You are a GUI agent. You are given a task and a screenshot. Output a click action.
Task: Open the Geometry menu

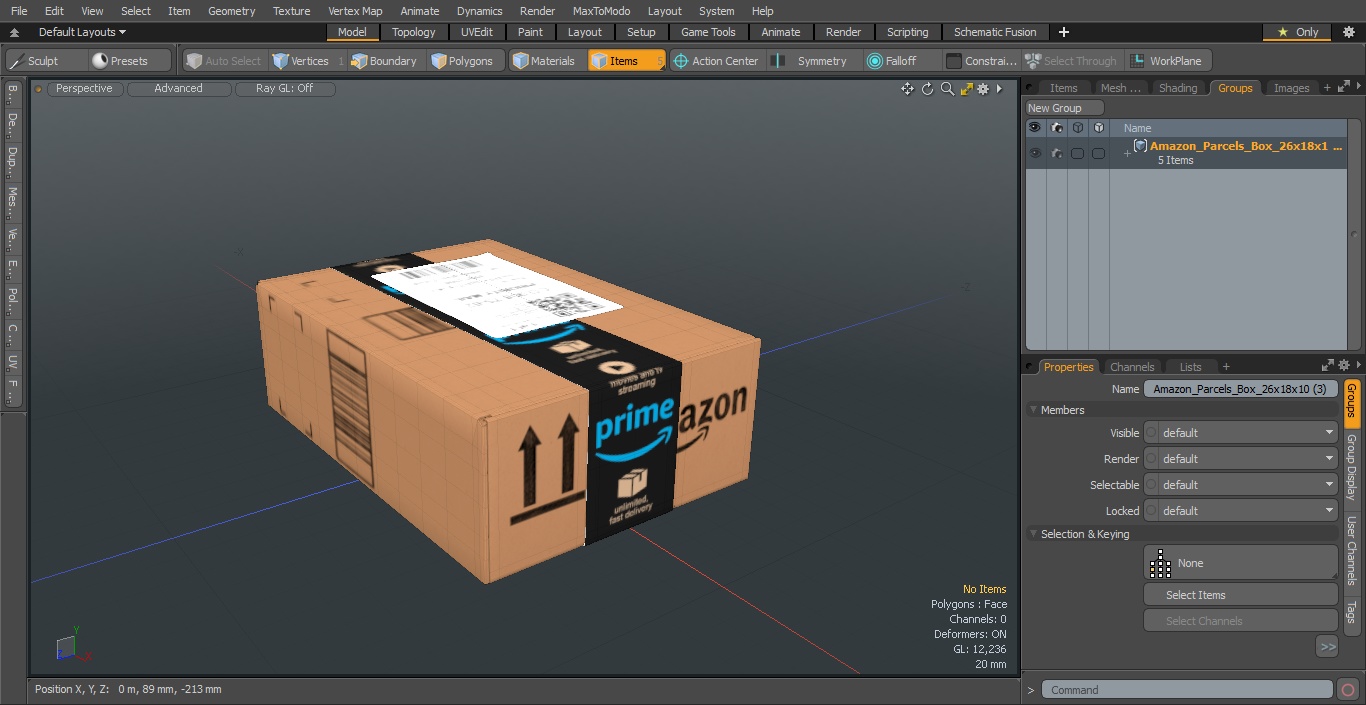click(231, 11)
